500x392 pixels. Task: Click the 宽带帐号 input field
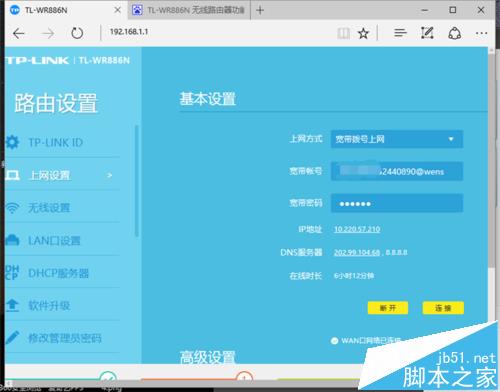(397, 171)
